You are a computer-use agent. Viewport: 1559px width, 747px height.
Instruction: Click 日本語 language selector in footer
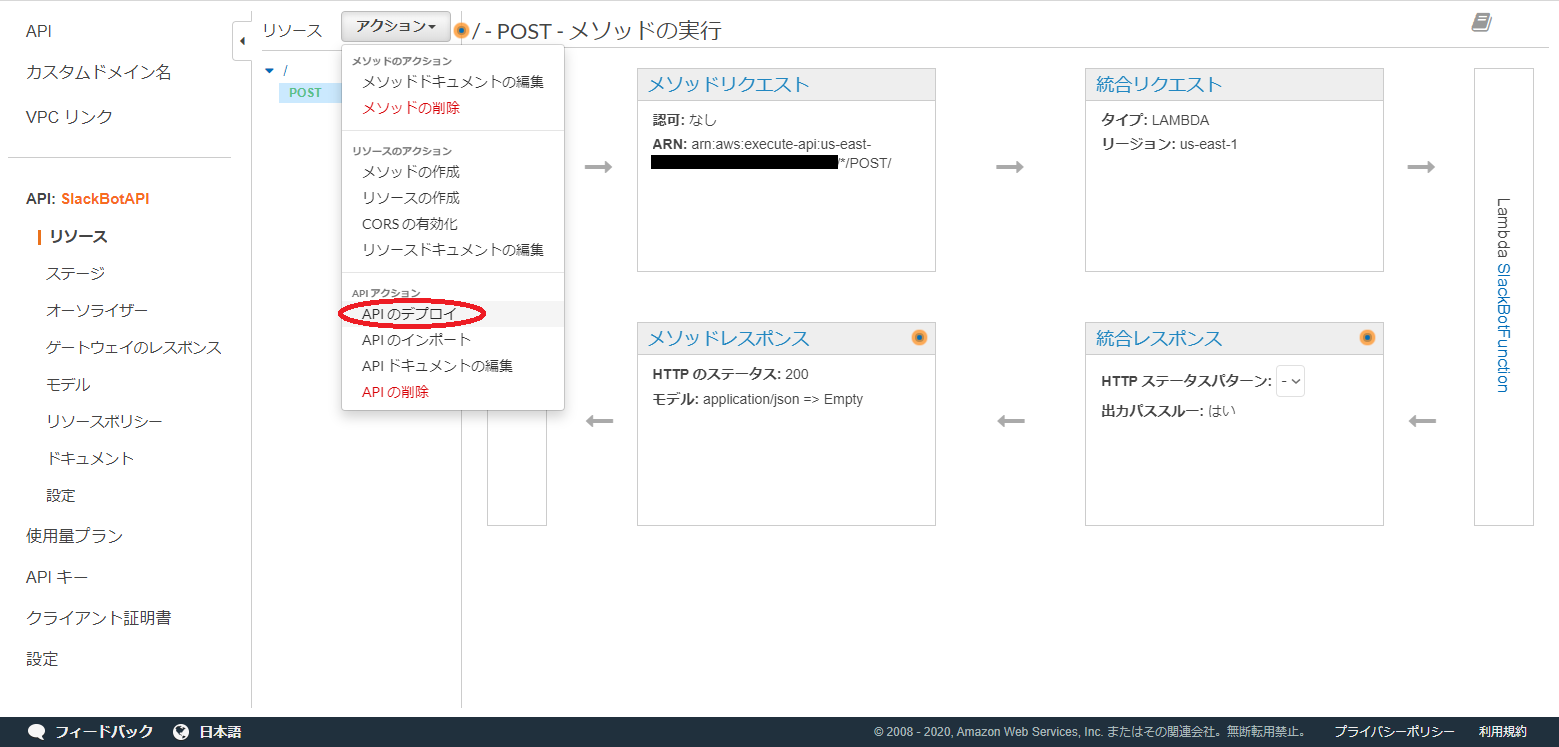220,732
